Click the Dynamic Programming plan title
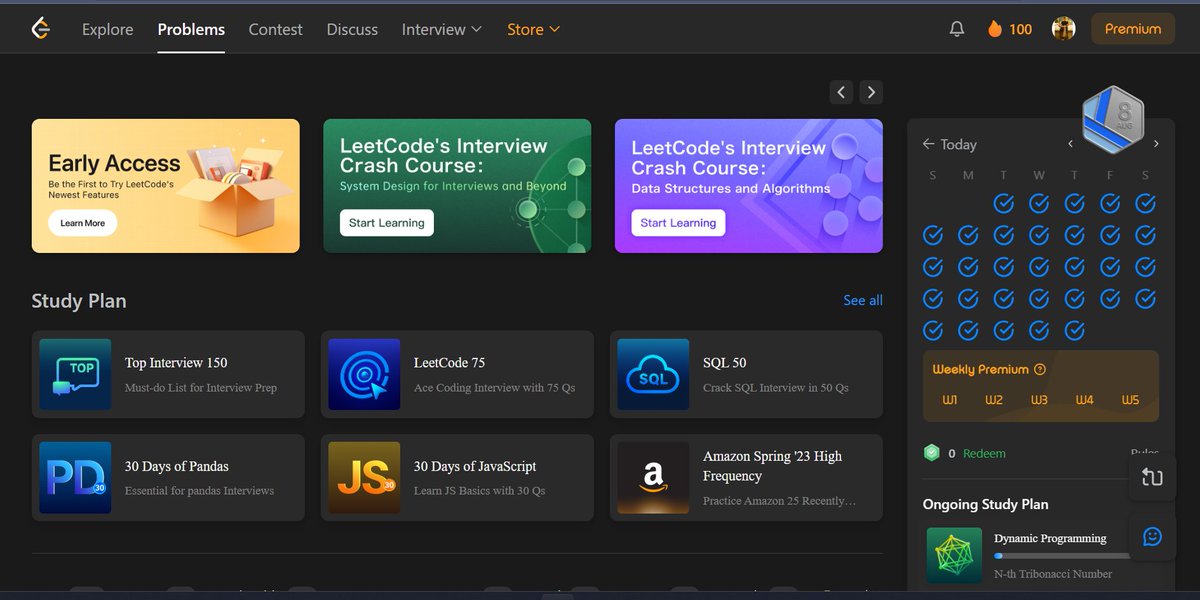Image resolution: width=1200 pixels, height=600 pixels. [x=1050, y=538]
